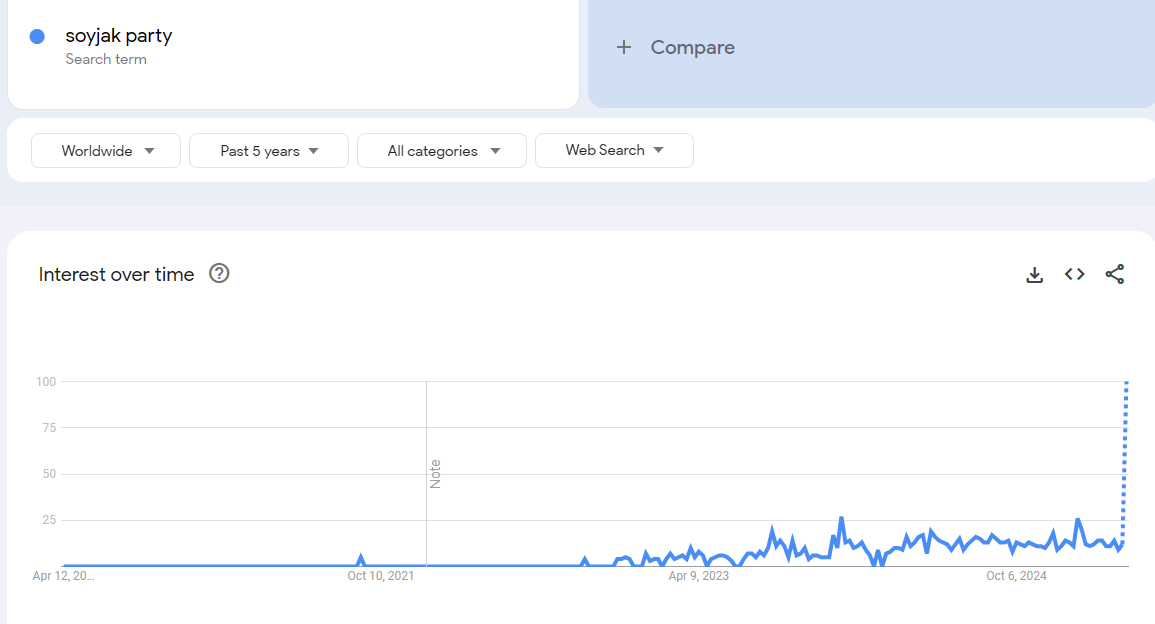Edit the soyjak party search term
This screenshot has width=1155, height=624.
[x=119, y=36]
